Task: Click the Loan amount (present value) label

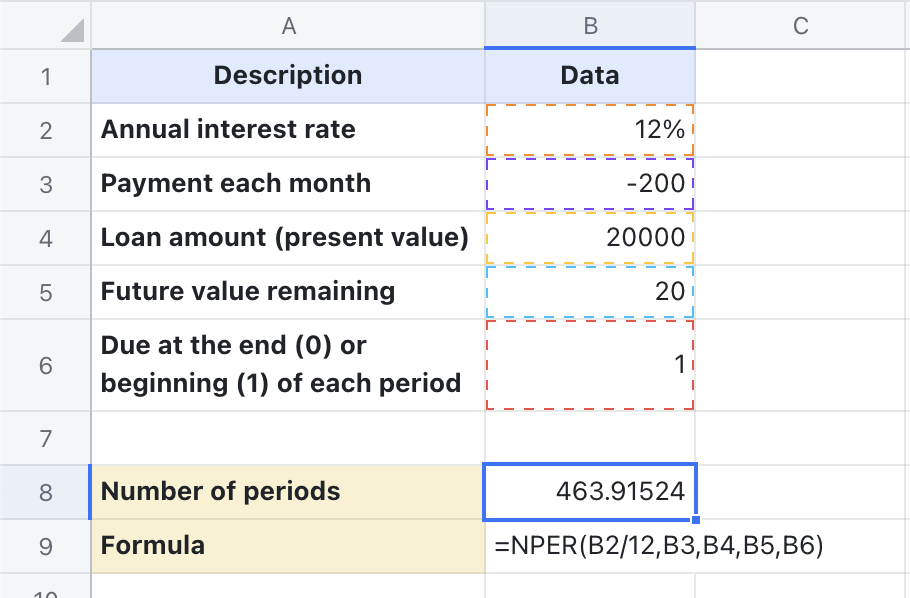Action: coord(288,237)
